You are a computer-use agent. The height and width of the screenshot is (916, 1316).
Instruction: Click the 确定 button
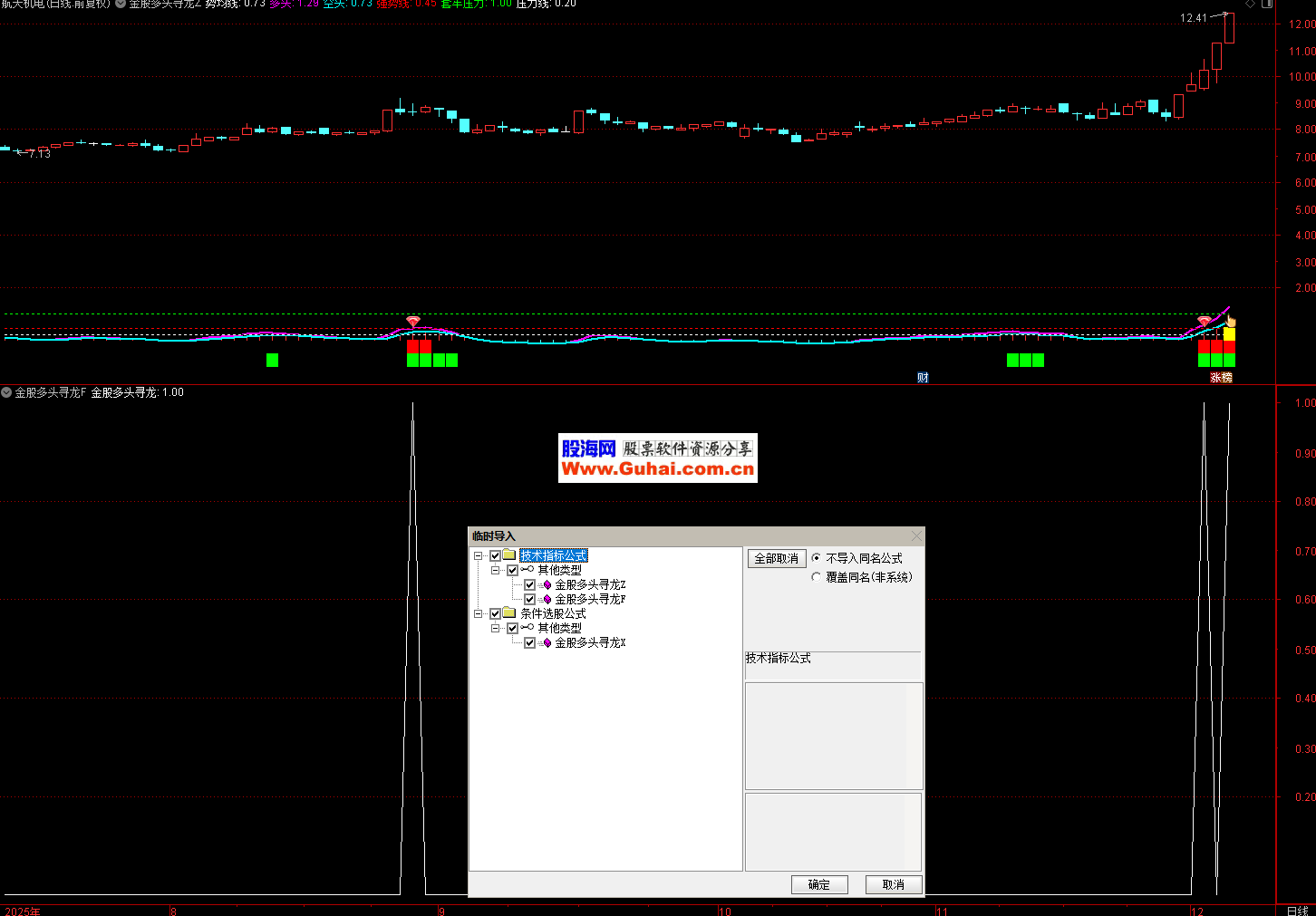[x=819, y=884]
